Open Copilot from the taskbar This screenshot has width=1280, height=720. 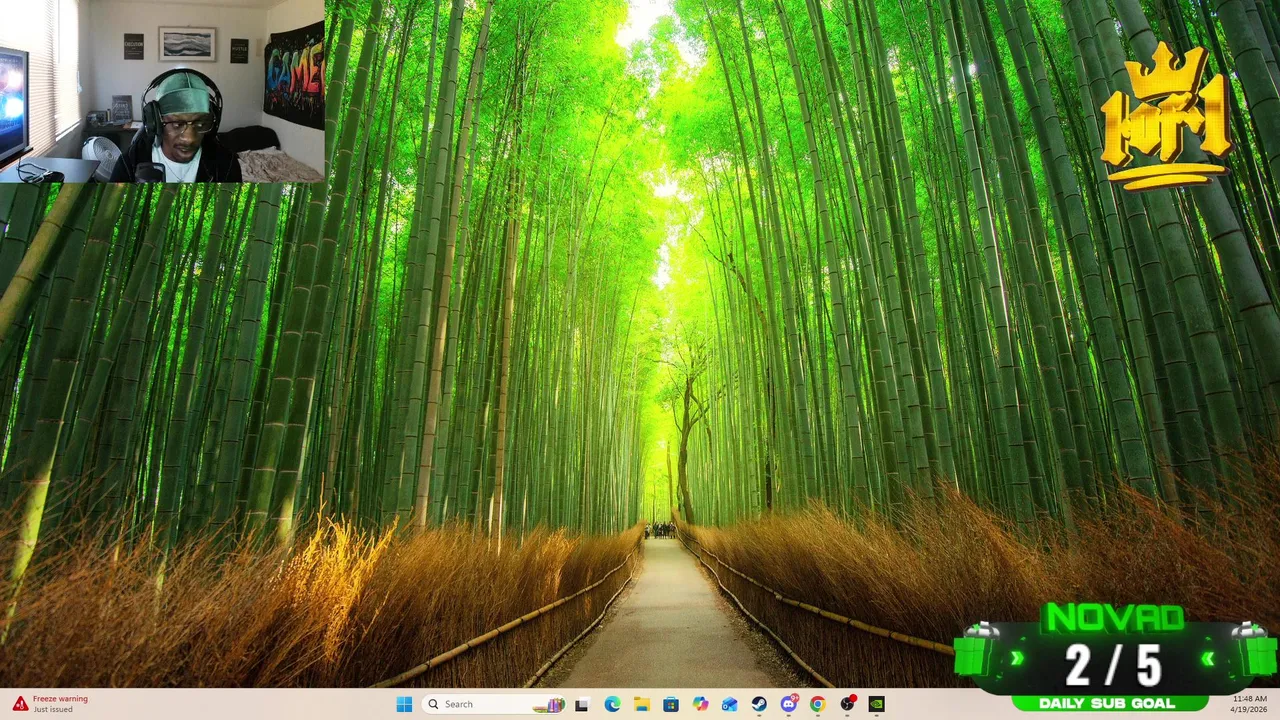[x=700, y=704]
